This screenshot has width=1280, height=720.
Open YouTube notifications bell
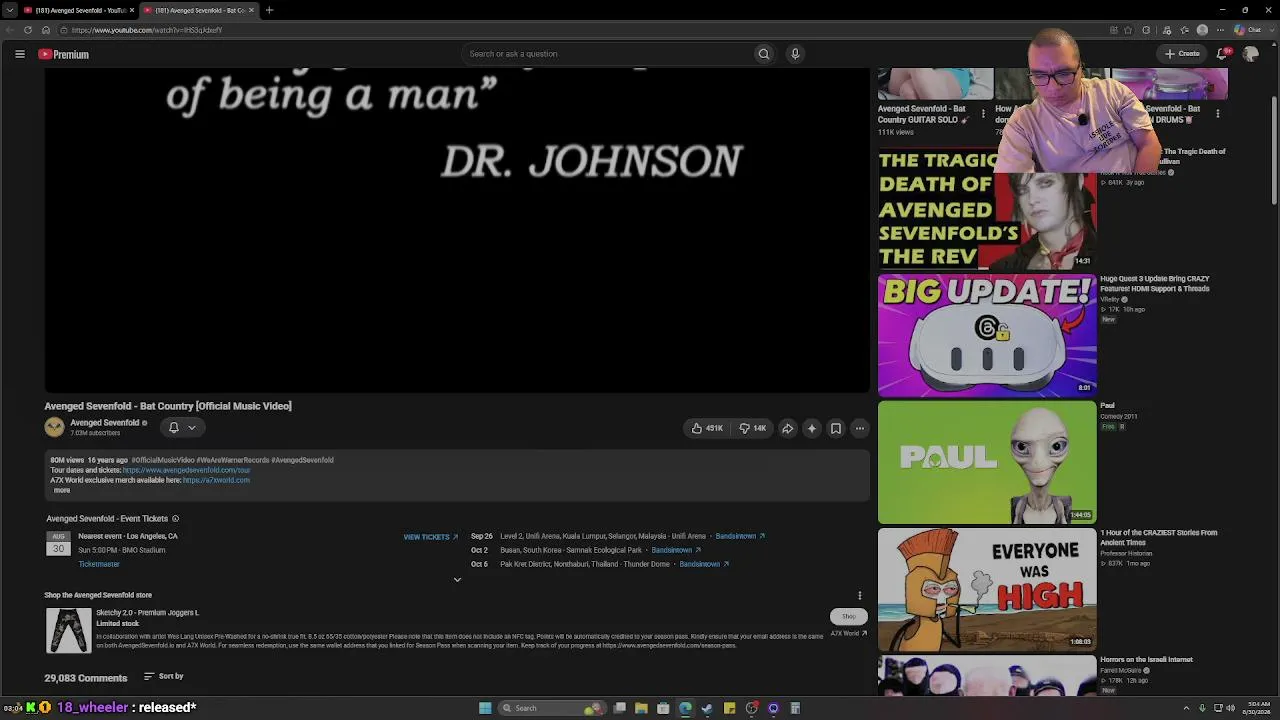point(1222,54)
